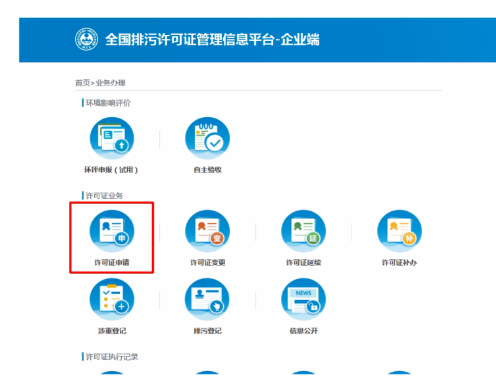The width and height of the screenshot is (496, 385).
Task: Click the 排污登记 text label
Action: pyautogui.click(x=207, y=331)
